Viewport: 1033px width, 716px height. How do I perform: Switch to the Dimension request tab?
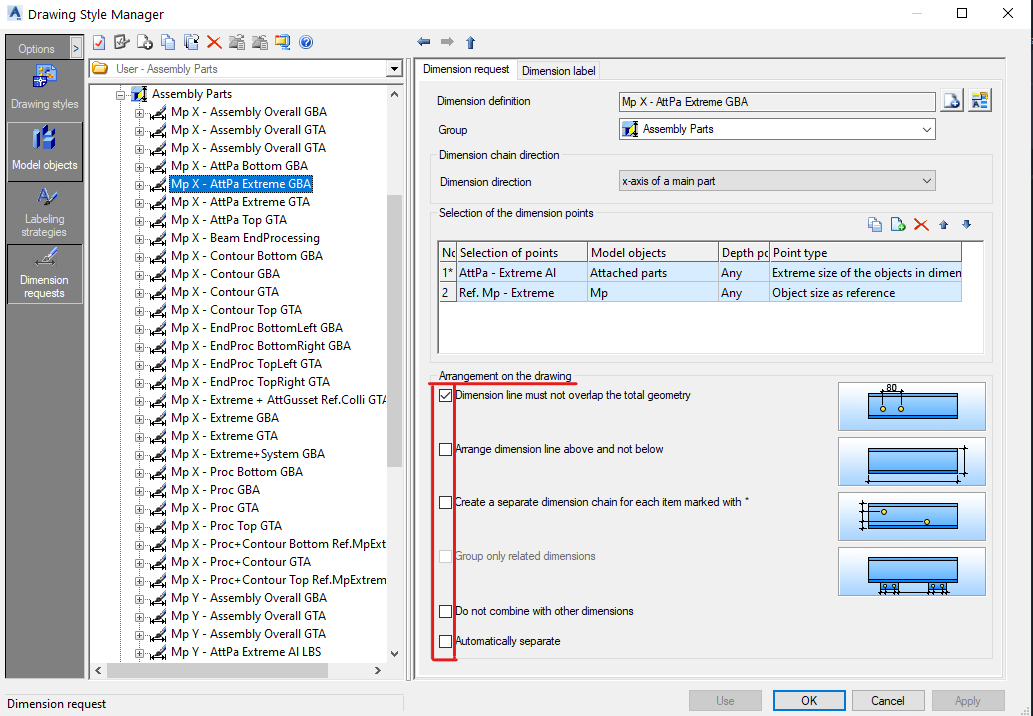click(466, 69)
